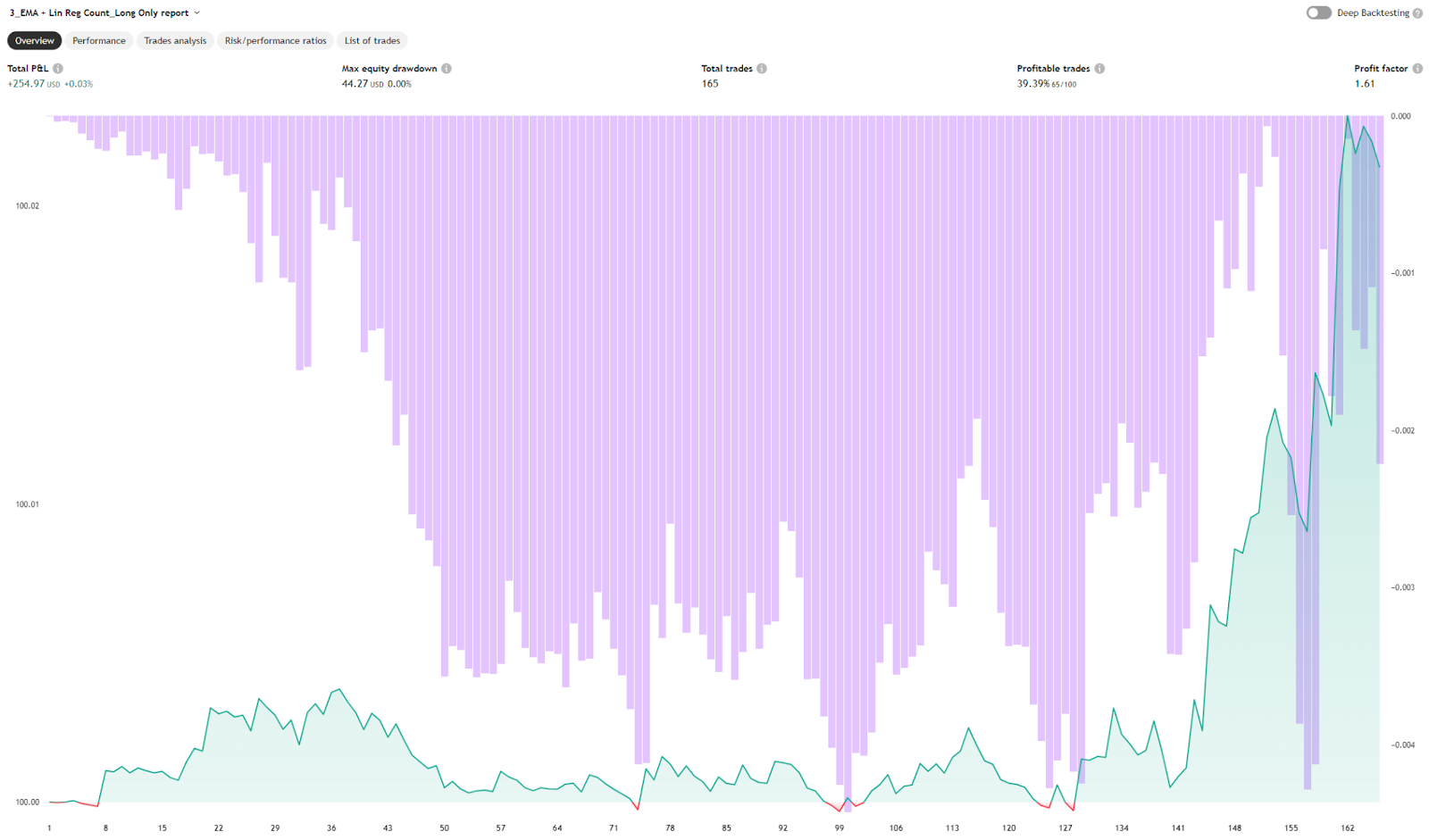Click the 100.01 left axis label
This screenshot has width=1429, height=840.
click(x=28, y=504)
